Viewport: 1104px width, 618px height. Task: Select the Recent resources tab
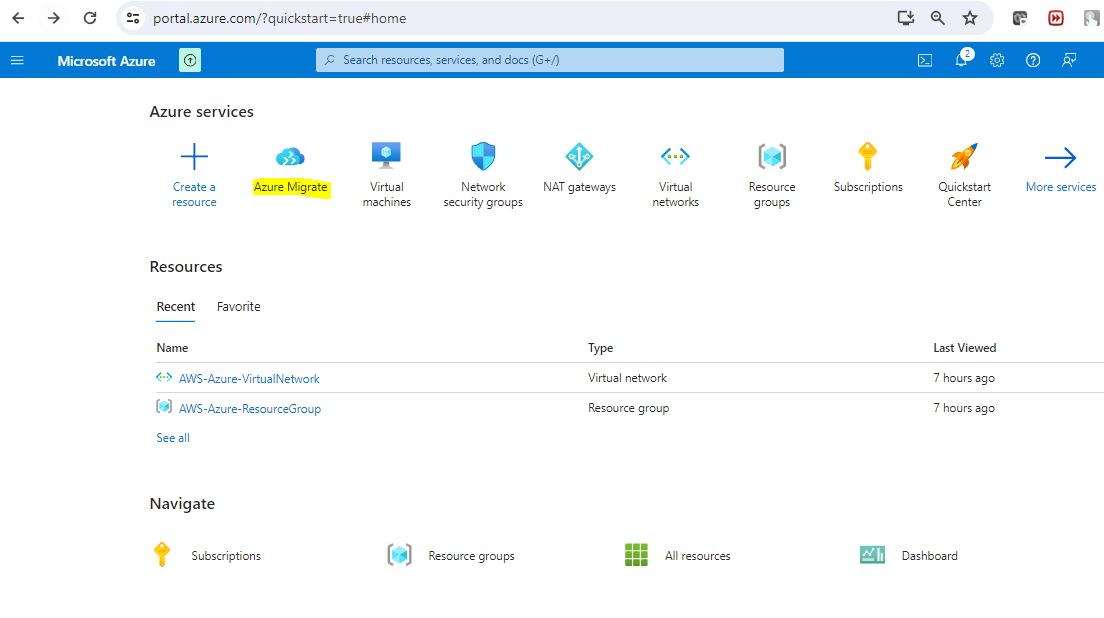(x=176, y=307)
